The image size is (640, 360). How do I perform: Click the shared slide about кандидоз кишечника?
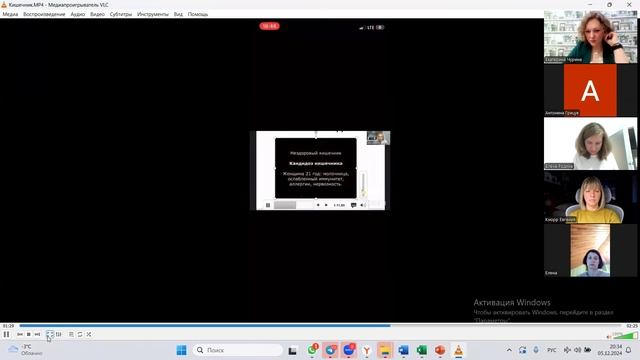click(x=316, y=168)
